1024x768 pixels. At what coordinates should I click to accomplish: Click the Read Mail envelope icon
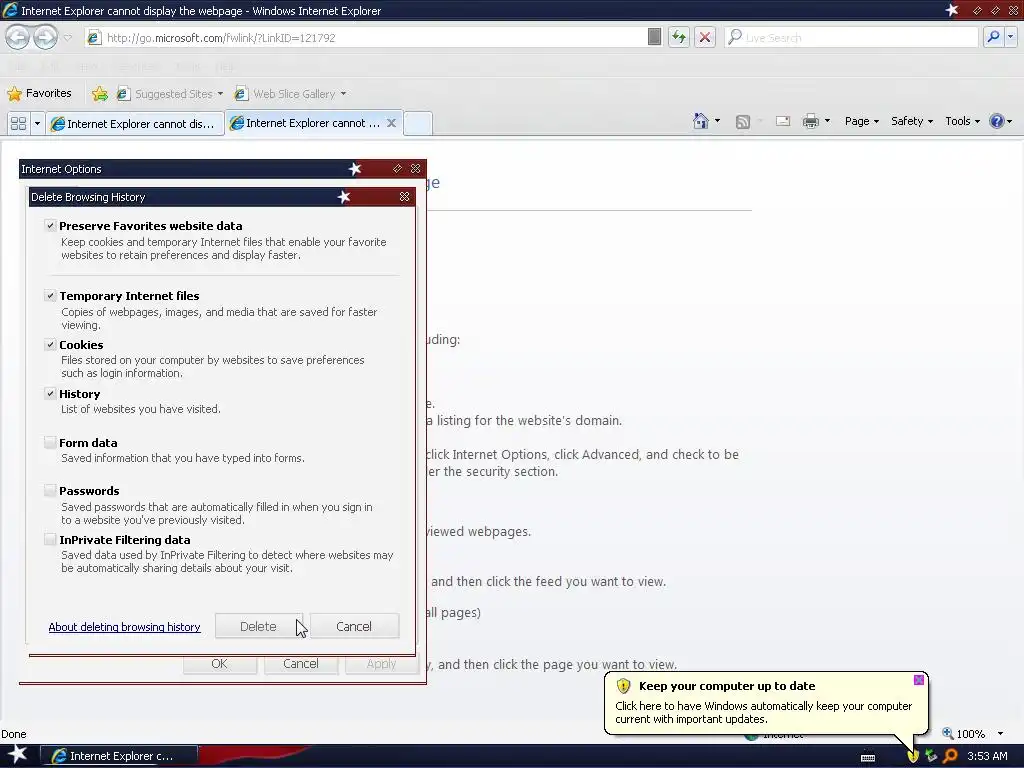(783, 121)
